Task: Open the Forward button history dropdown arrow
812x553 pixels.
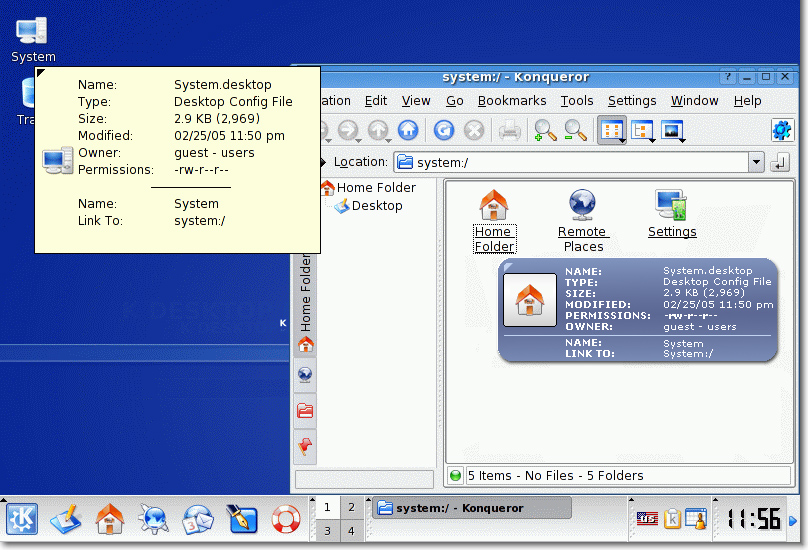Action: (358, 140)
